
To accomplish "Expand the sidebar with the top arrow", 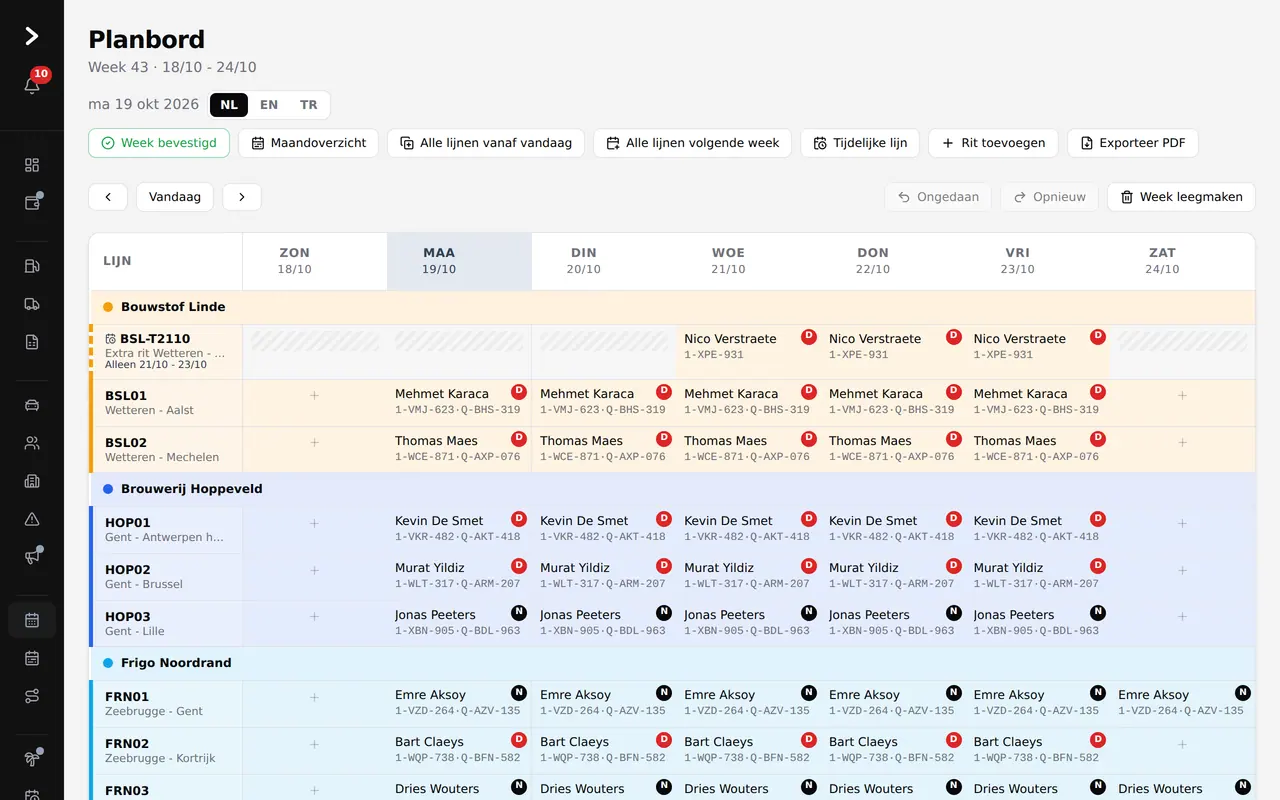I will point(32,36).
